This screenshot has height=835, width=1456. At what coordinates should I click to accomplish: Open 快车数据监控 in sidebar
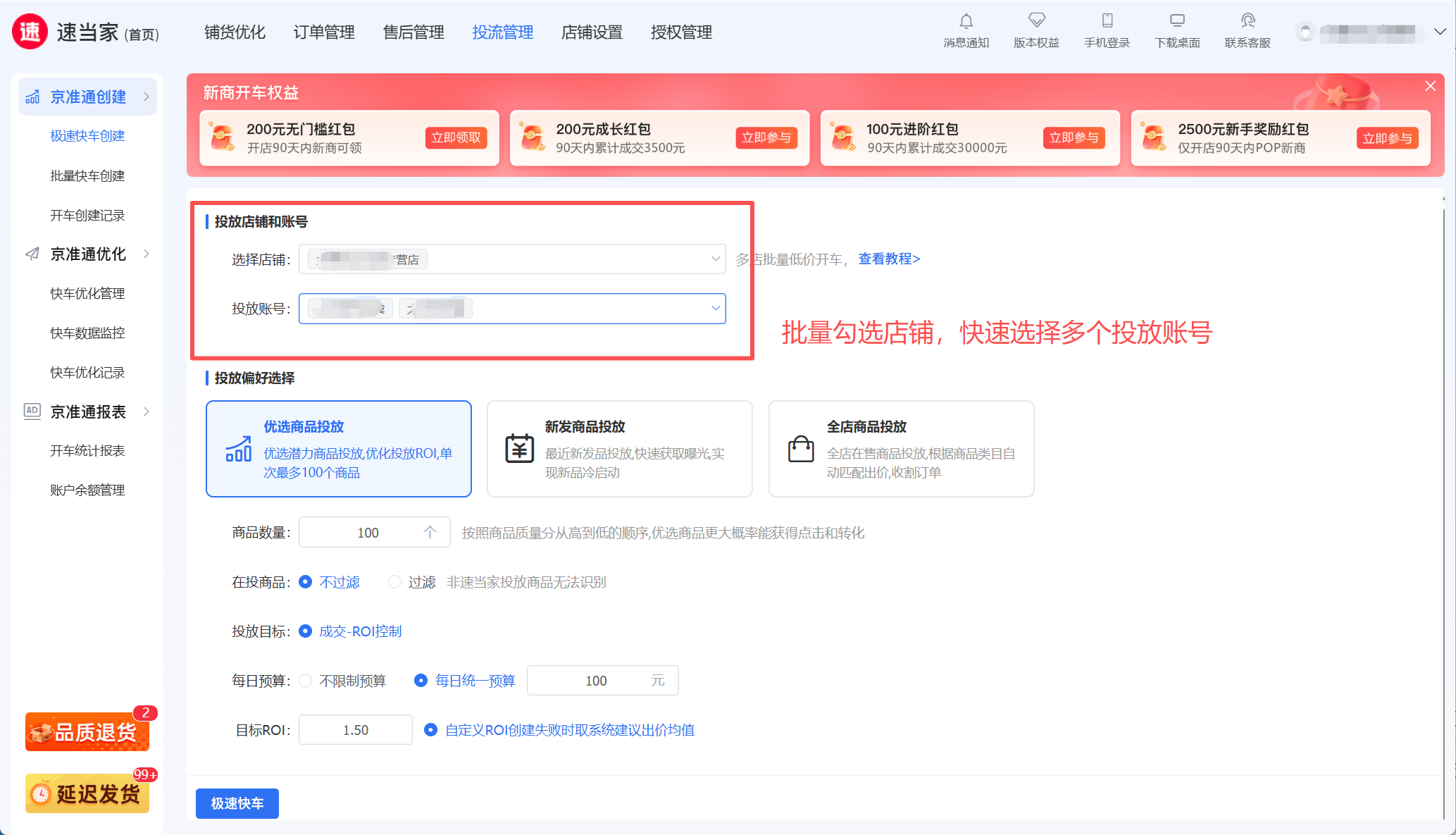coord(87,333)
